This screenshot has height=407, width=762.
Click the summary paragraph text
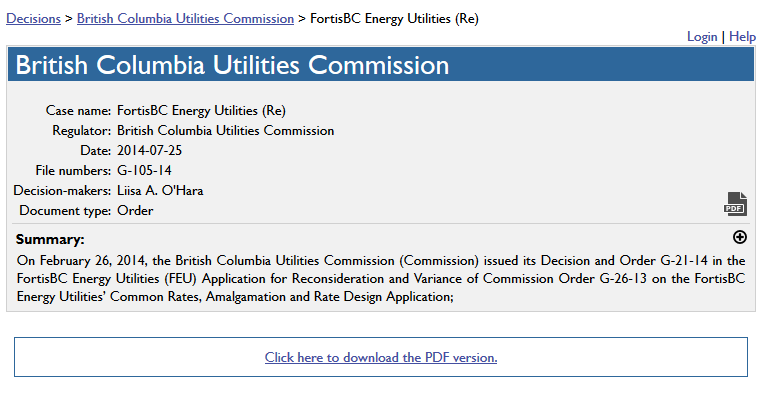[x=380, y=278]
